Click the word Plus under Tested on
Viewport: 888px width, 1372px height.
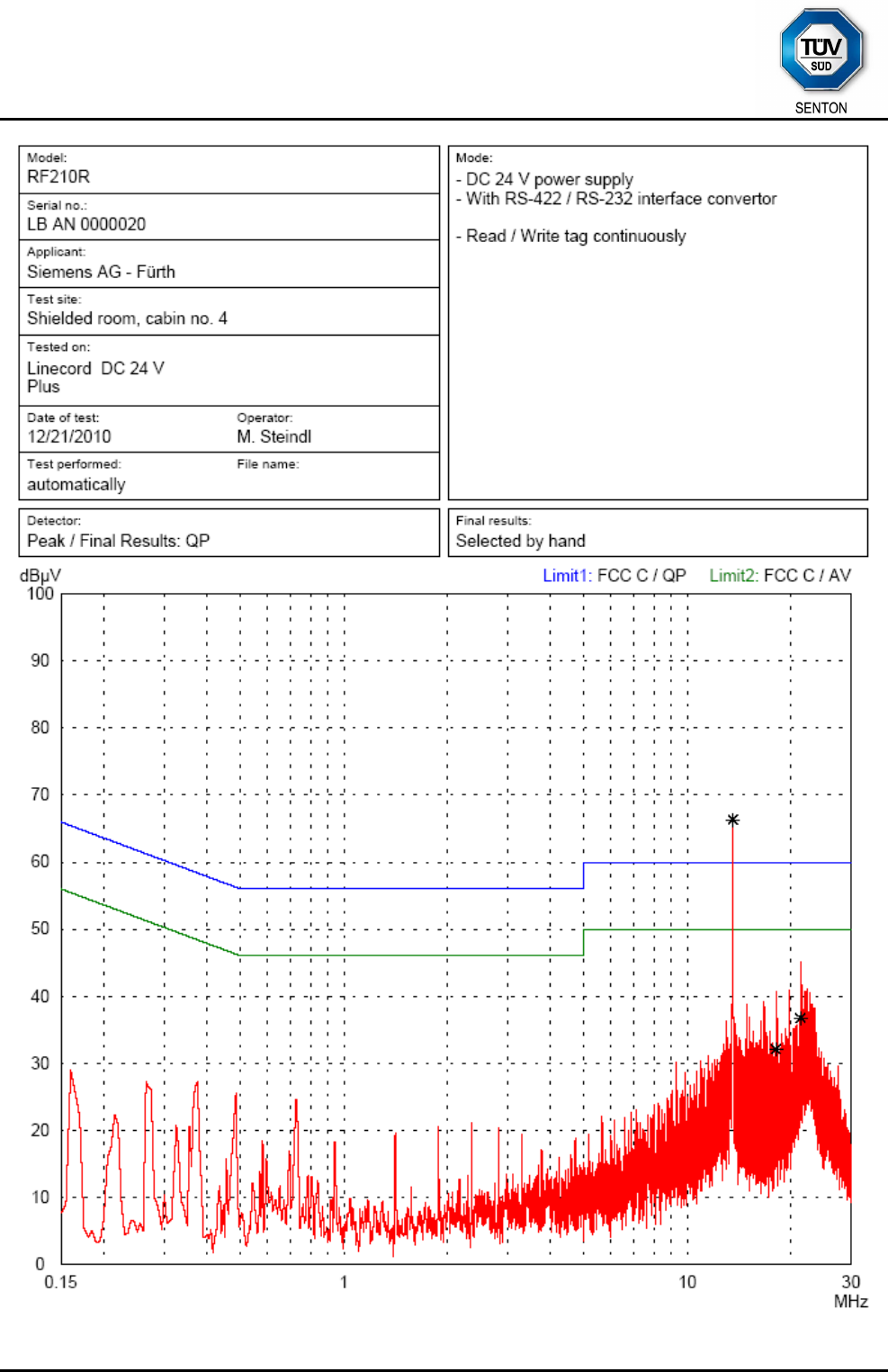(x=43, y=387)
